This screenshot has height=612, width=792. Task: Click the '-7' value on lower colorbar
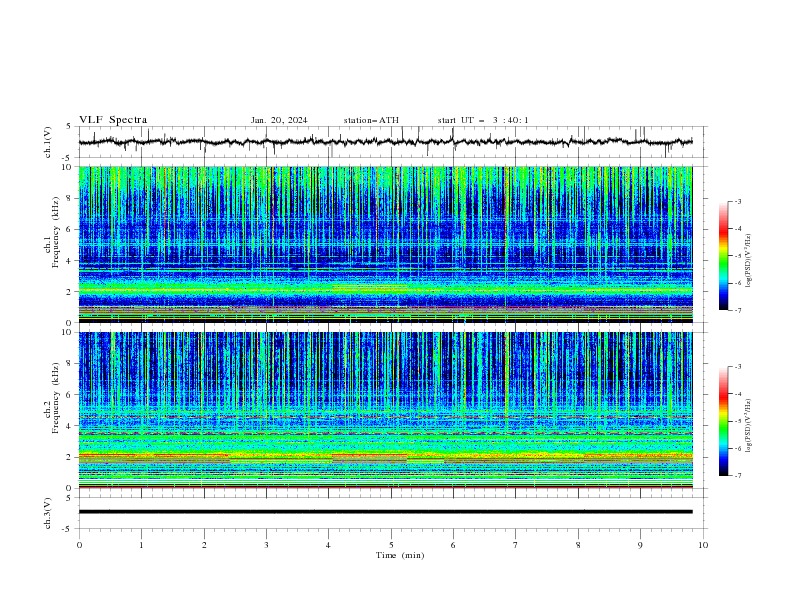(x=737, y=476)
